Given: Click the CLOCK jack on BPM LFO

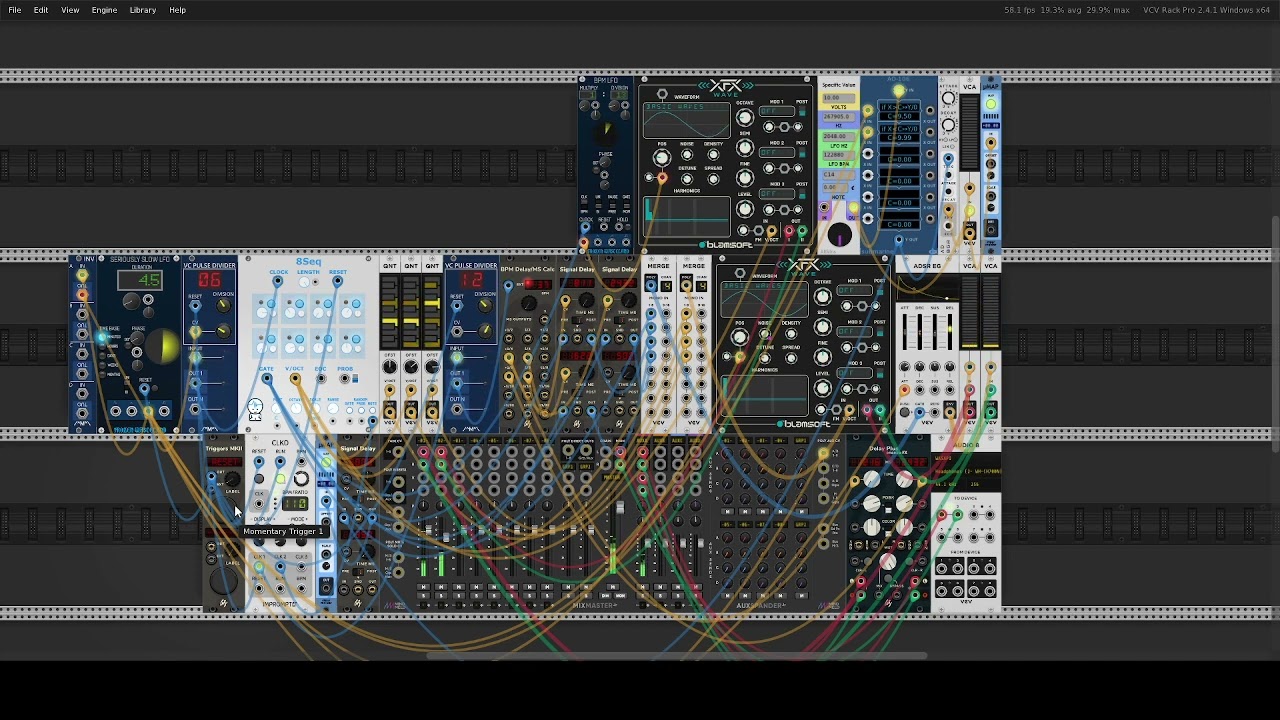Looking at the screenshot, I should (585, 227).
